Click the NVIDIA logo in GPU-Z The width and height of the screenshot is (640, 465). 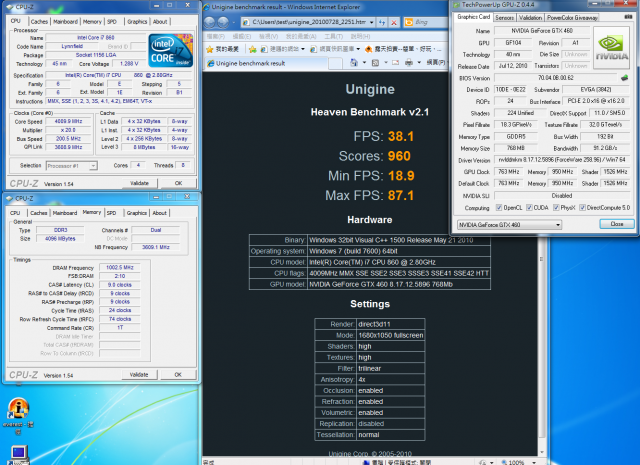pos(611,48)
